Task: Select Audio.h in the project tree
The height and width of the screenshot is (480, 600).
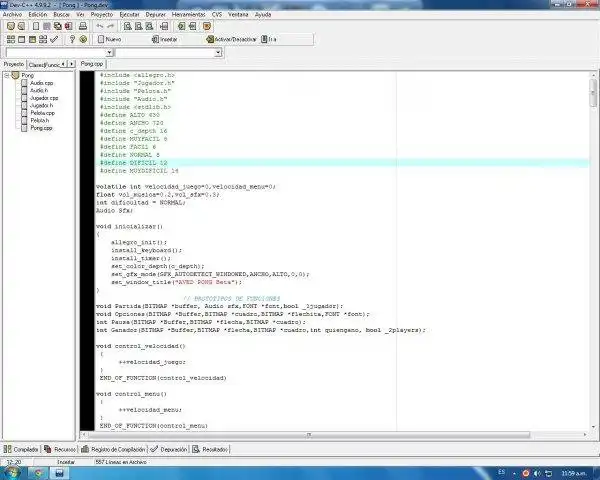Action: point(39,90)
